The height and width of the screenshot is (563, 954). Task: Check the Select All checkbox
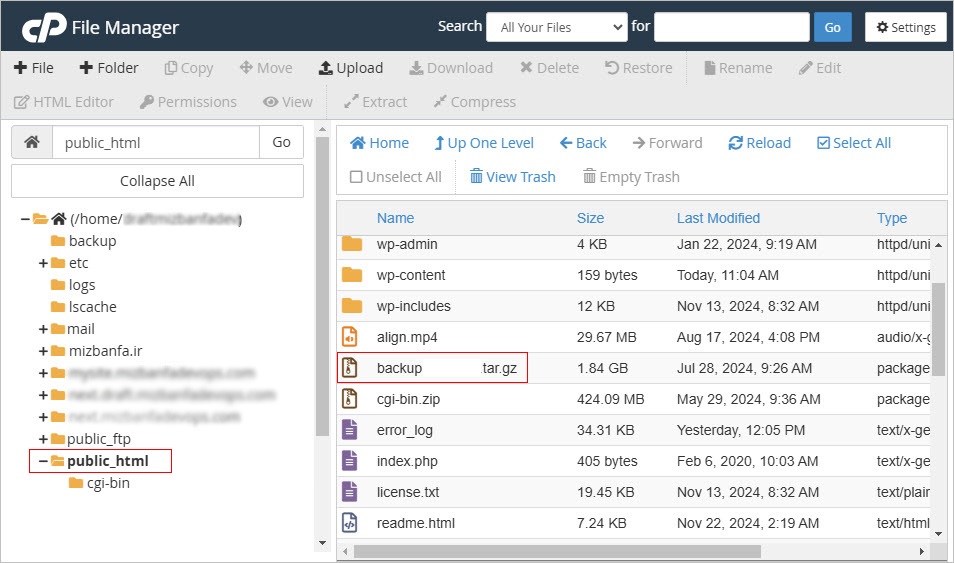click(823, 143)
